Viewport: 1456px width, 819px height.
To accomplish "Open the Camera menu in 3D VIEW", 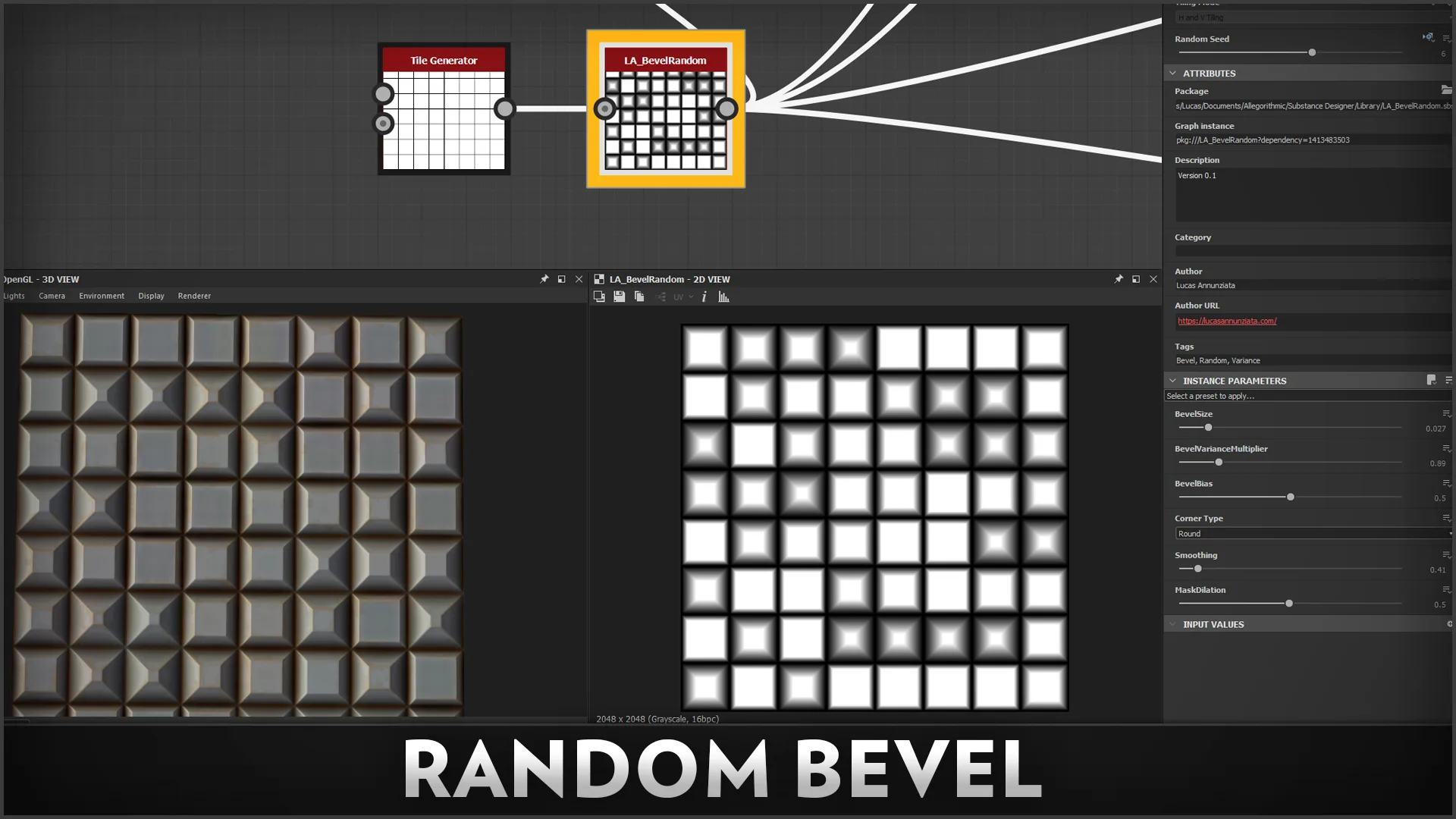I will click(51, 296).
